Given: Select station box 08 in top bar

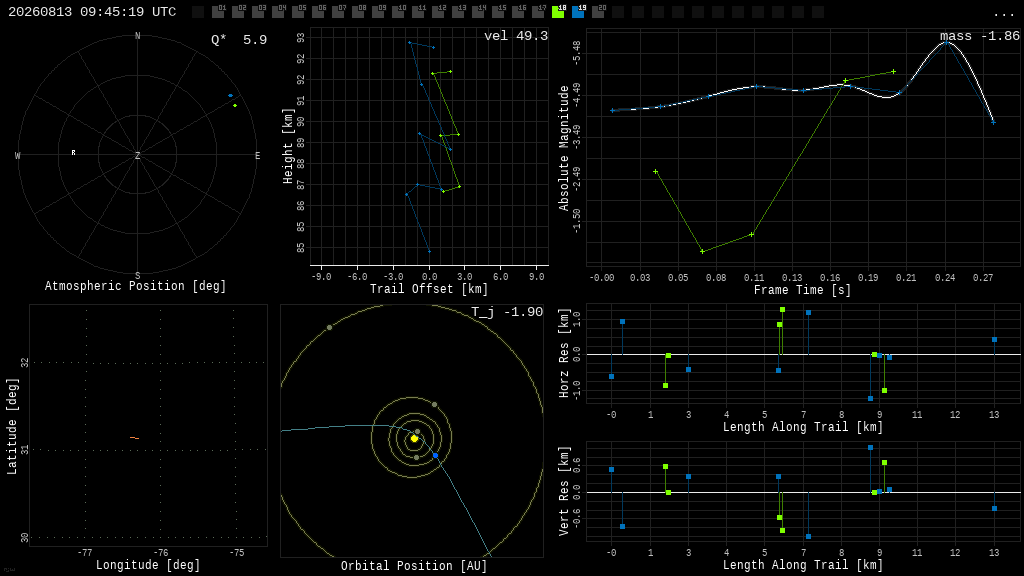Looking at the screenshot, I should coord(358,12).
